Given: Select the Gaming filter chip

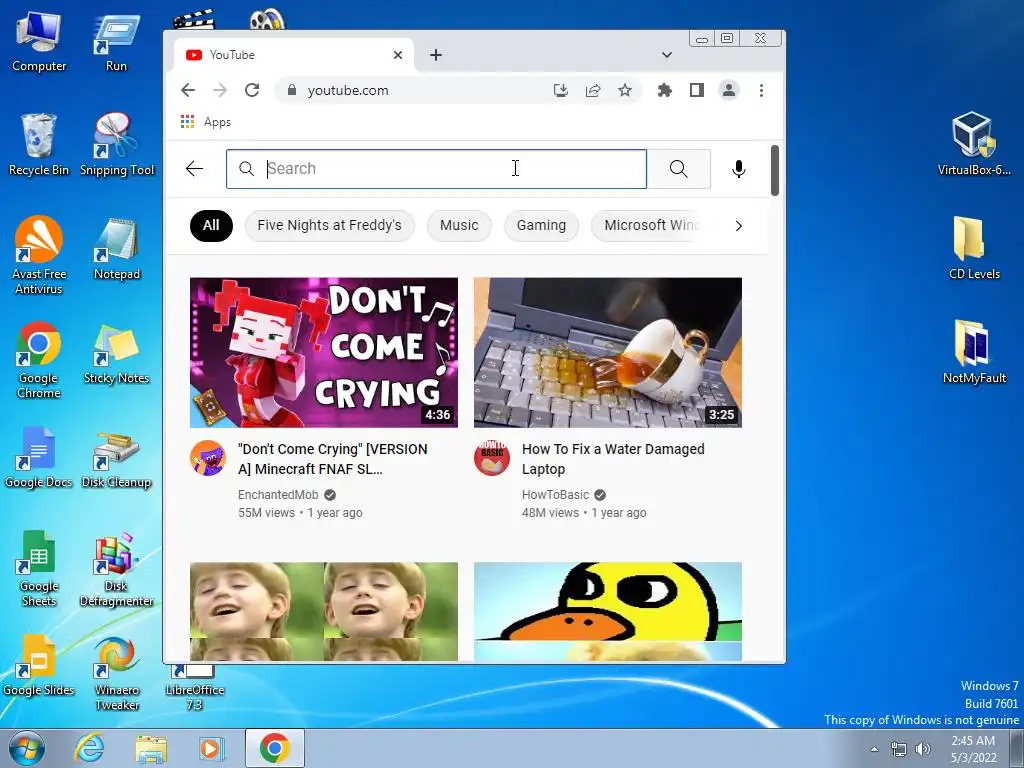Looking at the screenshot, I should (x=541, y=225).
